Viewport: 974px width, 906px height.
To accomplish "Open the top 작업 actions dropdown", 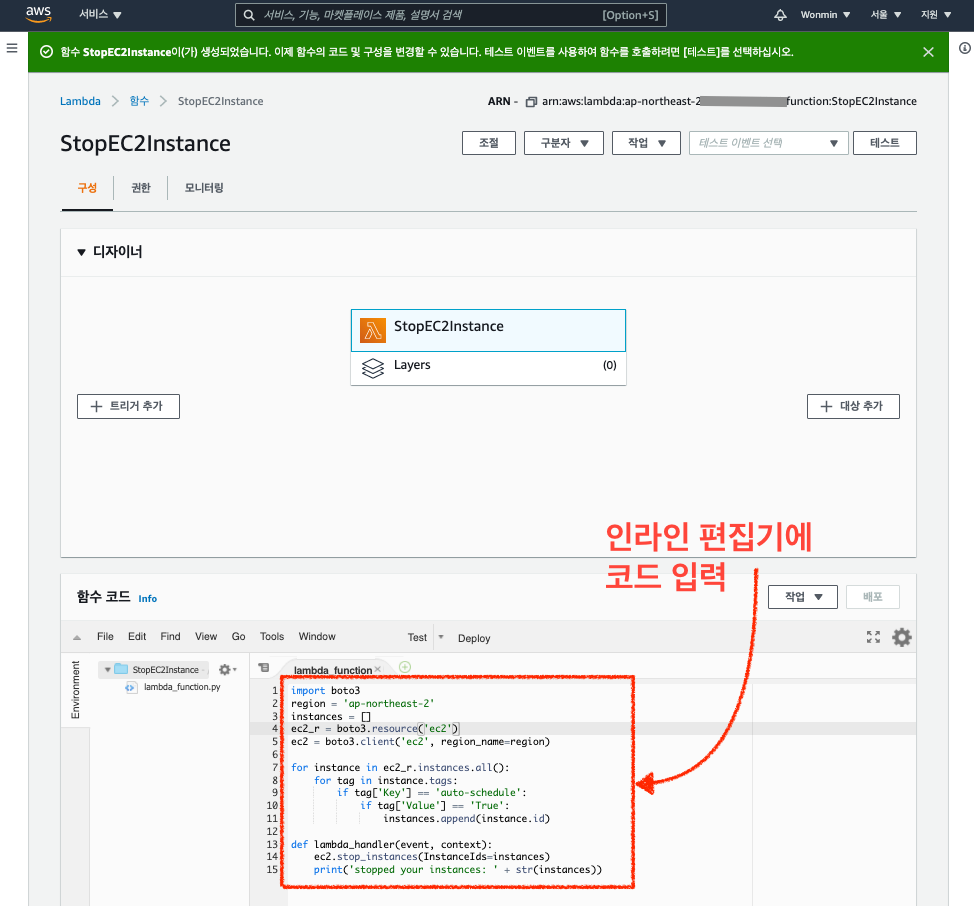I will 646,143.
